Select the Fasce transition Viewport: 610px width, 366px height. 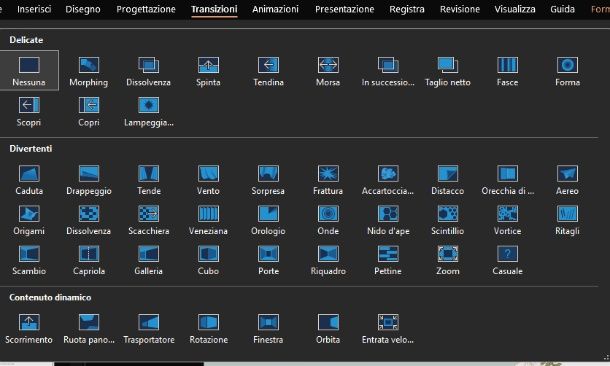click(507, 70)
